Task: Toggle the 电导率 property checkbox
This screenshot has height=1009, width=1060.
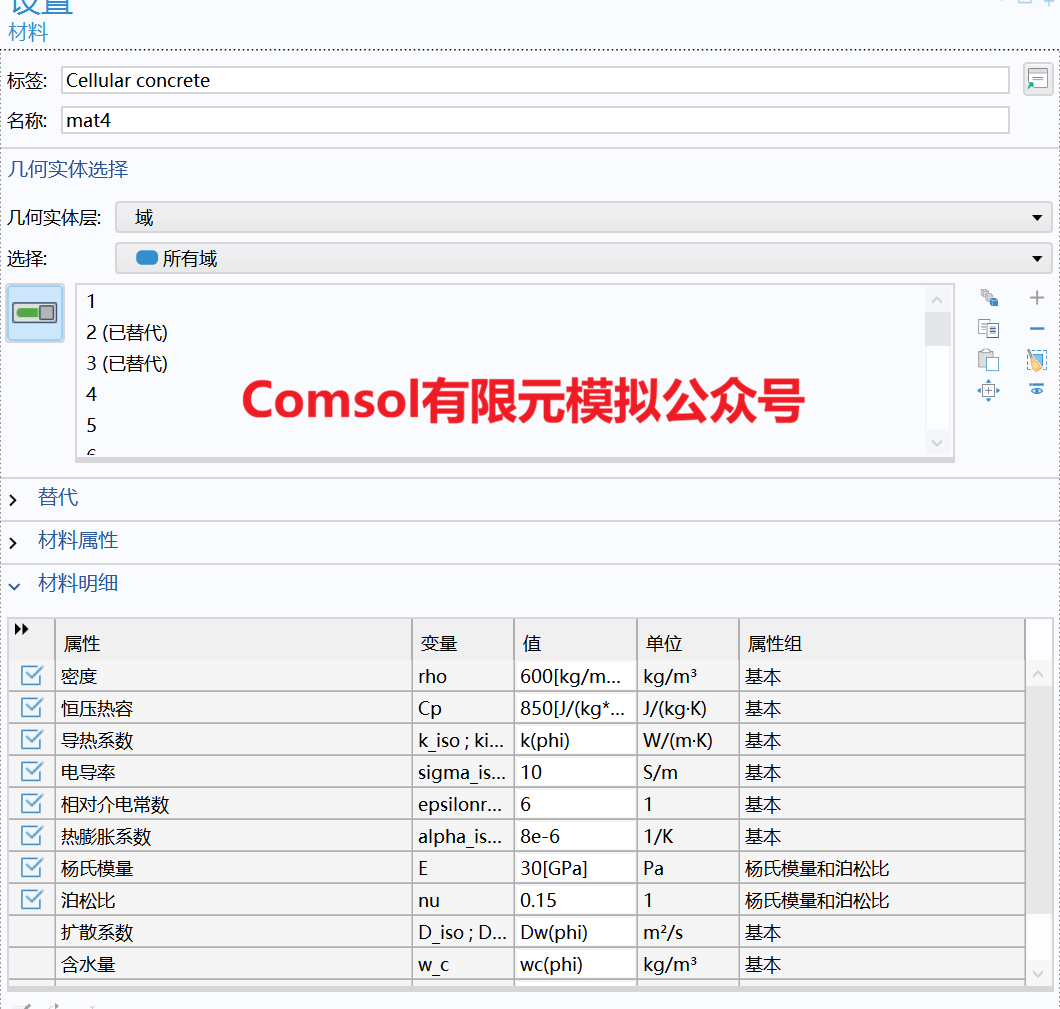Action: [x=31, y=771]
